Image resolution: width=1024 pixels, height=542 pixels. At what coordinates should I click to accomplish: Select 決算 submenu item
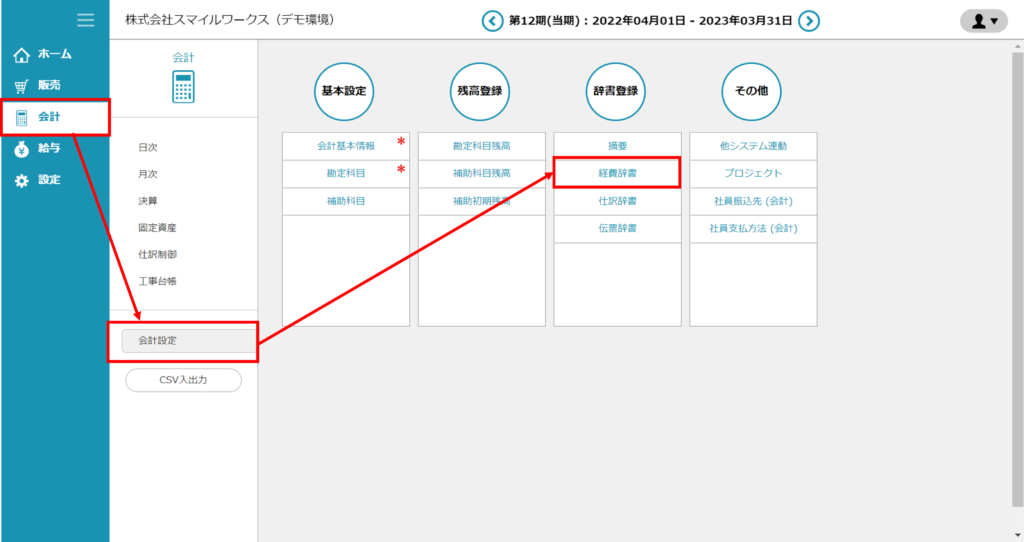pos(148,201)
